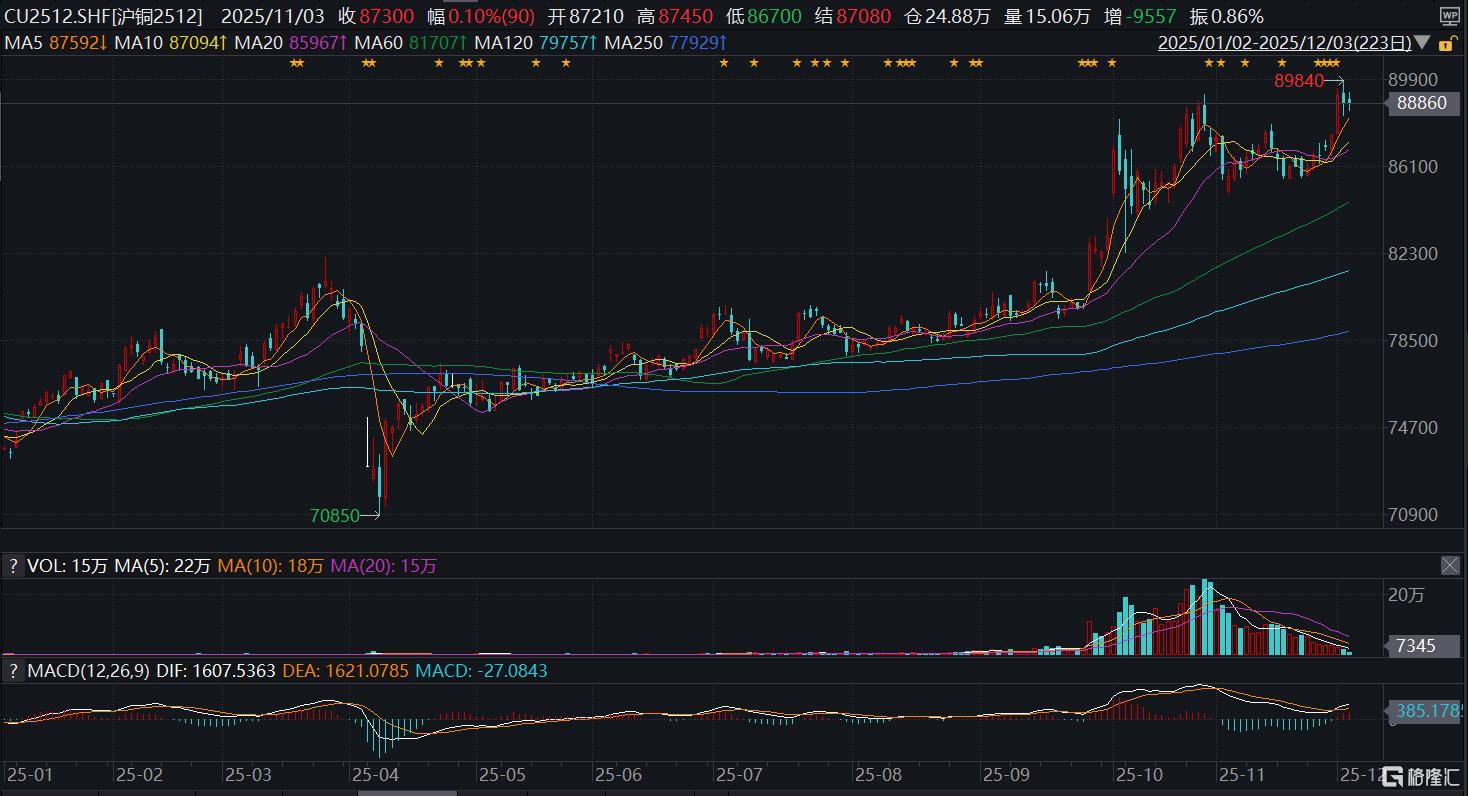Open help for the VOL indicator

[x=14, y=566]
